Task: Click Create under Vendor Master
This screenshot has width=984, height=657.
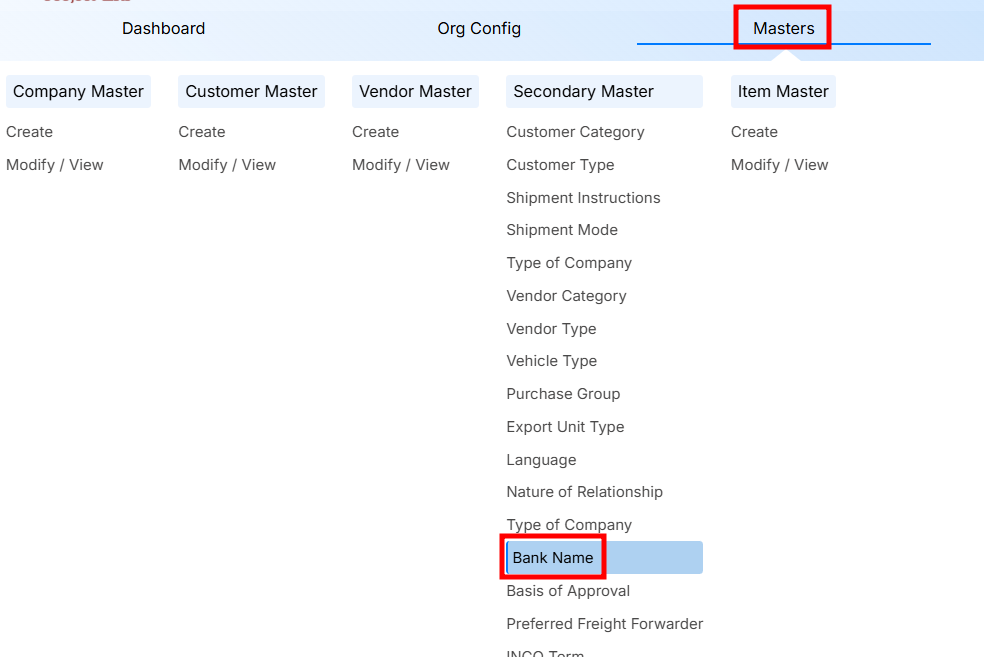Action: pyautogui.click(x=375, y=131)
